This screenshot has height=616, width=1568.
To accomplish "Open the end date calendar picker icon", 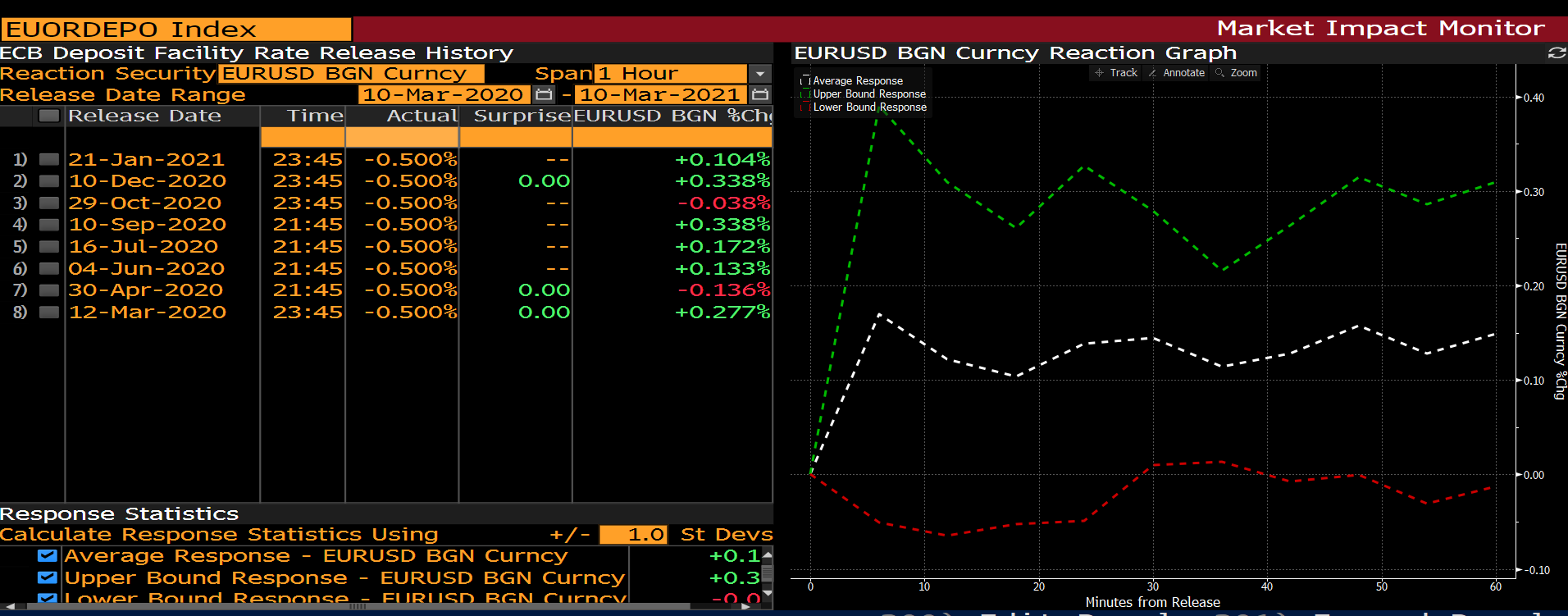I will click(x=760, y=95).
